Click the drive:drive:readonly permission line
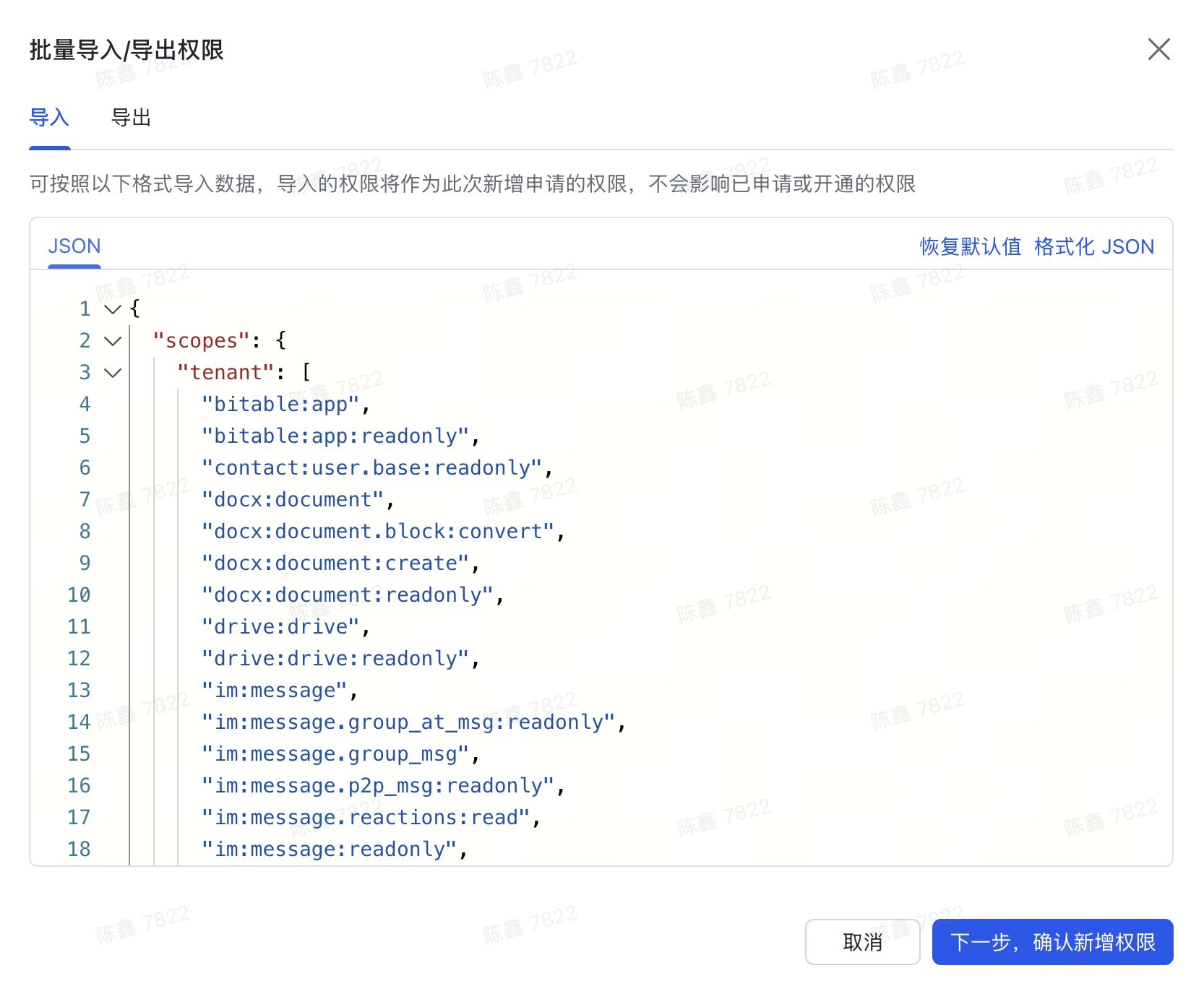 [x=337, y=658]
